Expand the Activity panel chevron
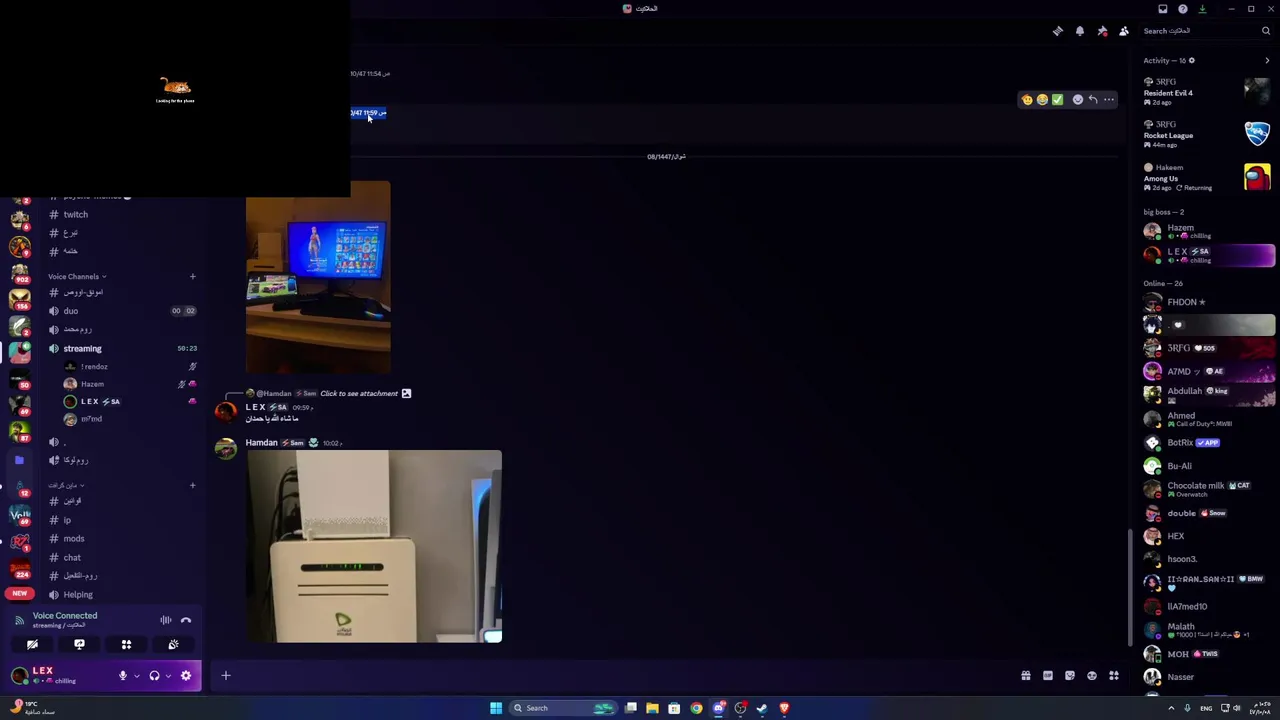Viewport: 1280px width, 720px height. pyautogui.click(x=1267, y=61)
